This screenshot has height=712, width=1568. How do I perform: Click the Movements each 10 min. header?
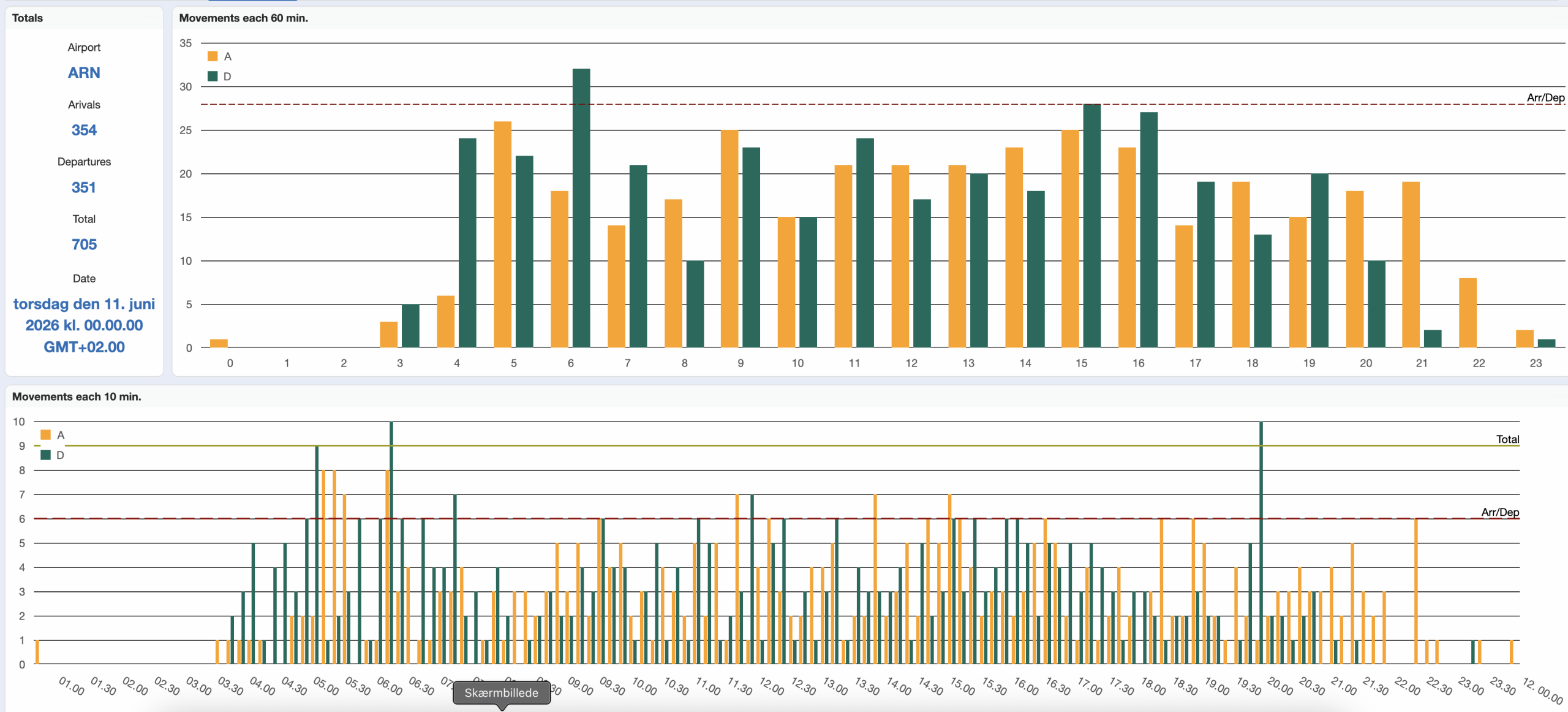coord(77,397)
